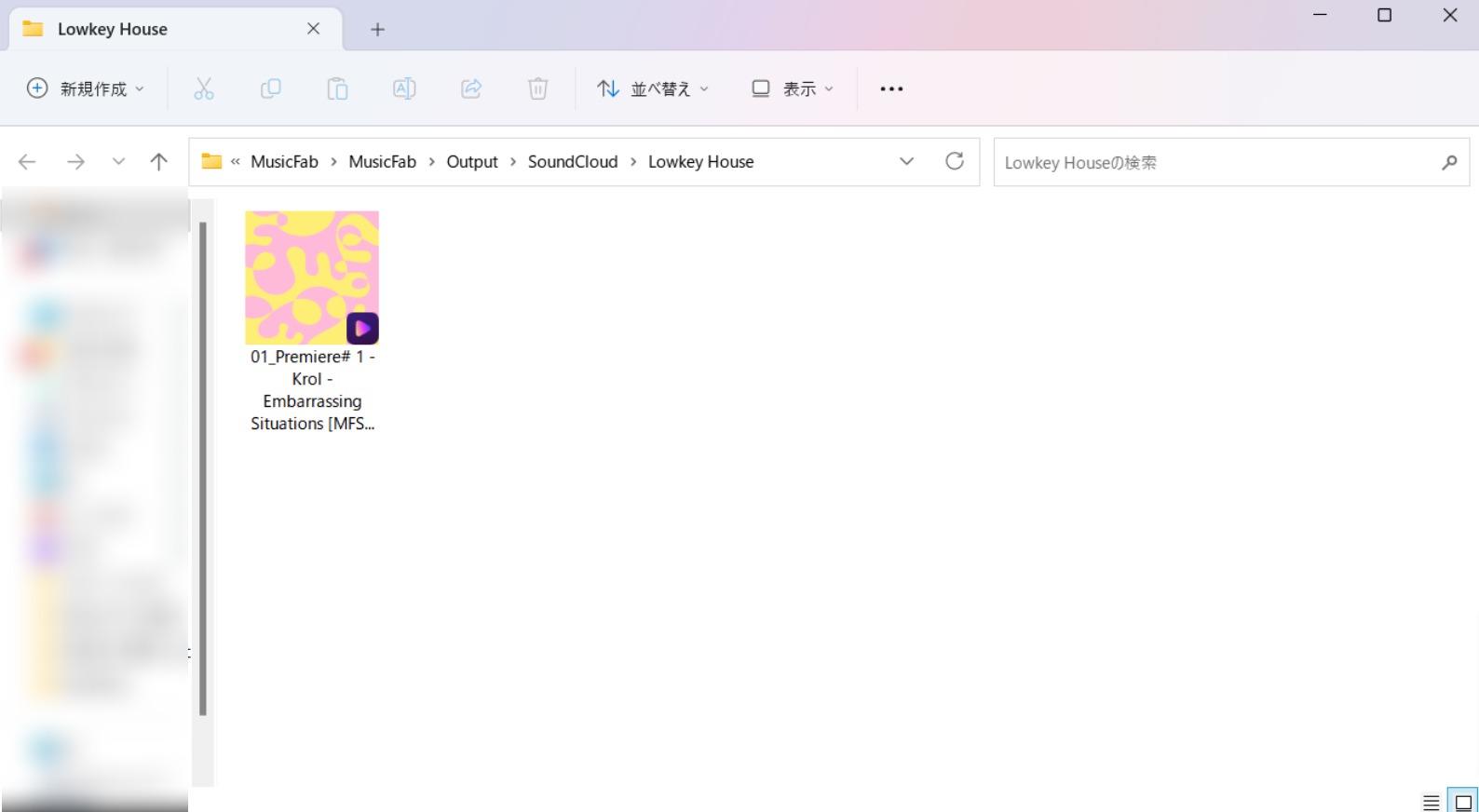Switch to large icons view button
Screen dimensions: 1479x812
click(1463, 802)
